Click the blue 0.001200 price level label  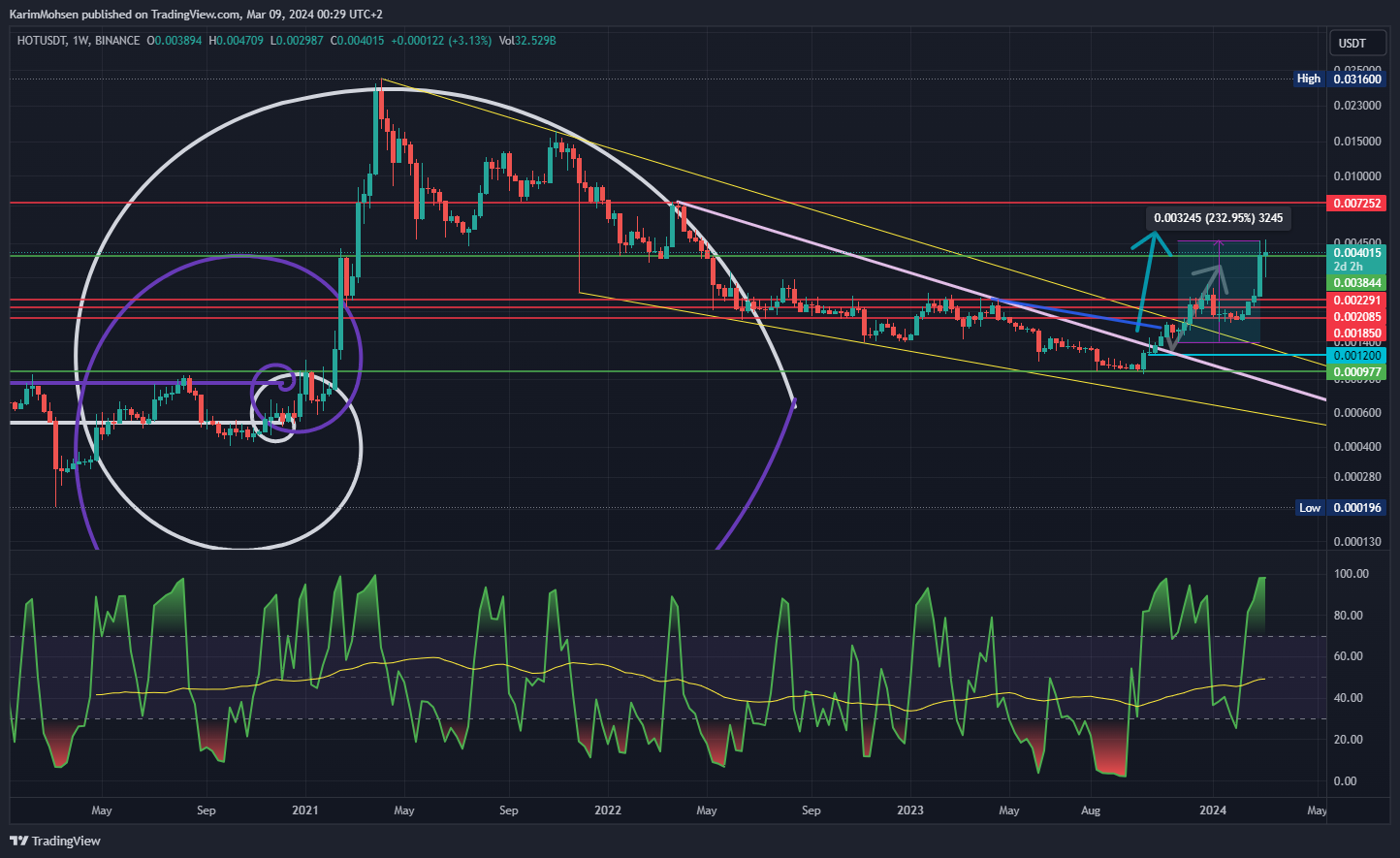pos(1357,356)
